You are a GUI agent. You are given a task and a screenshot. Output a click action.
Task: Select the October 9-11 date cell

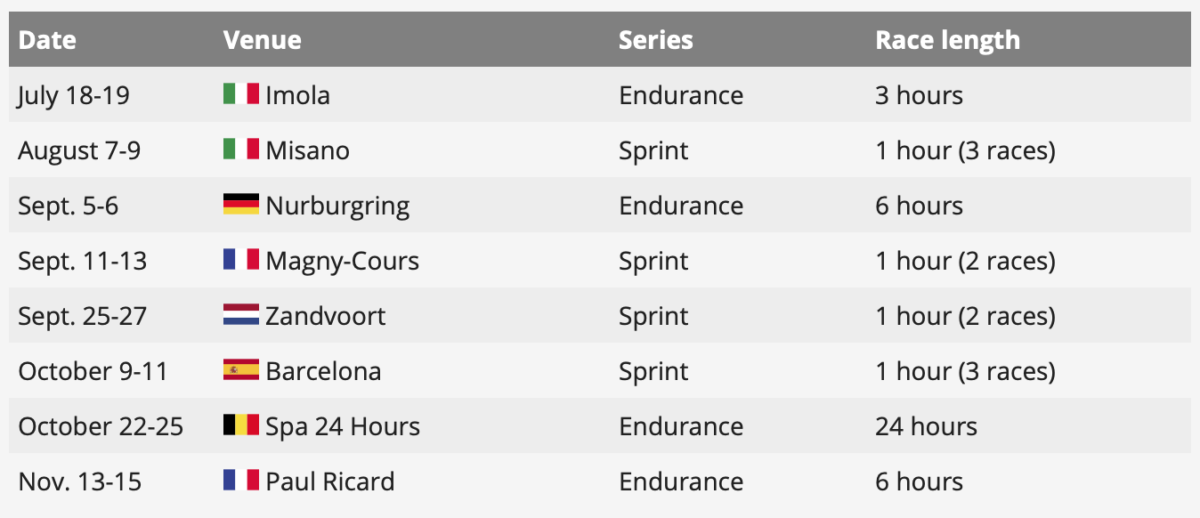tap(94, 371)
